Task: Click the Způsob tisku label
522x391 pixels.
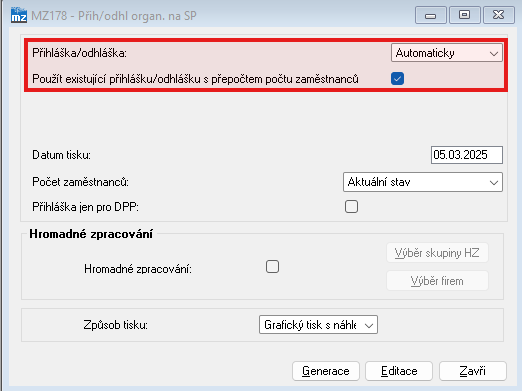Action: (115, 325)
